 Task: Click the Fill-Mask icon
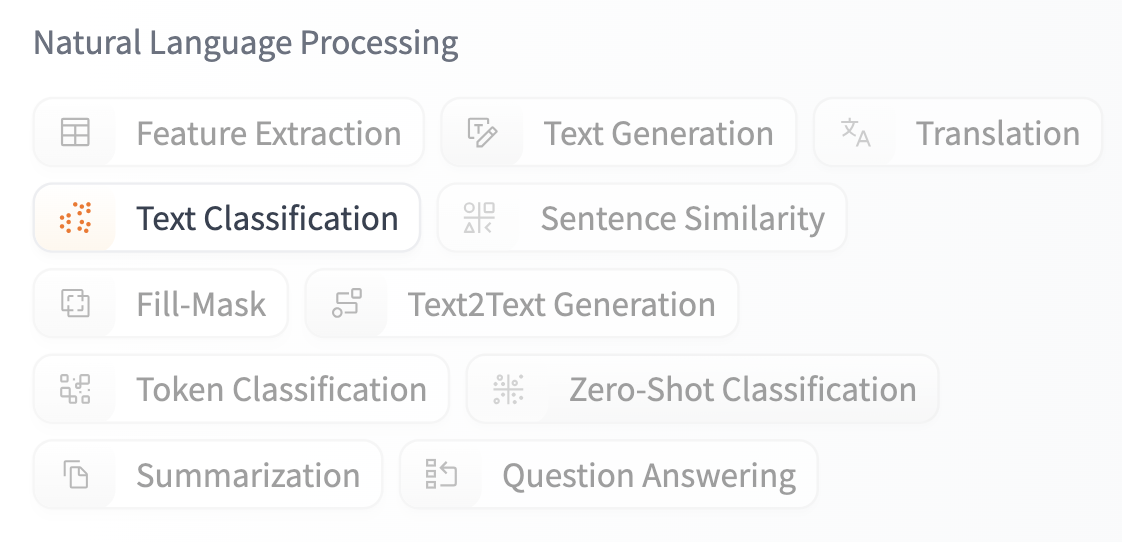coord(75,304)
